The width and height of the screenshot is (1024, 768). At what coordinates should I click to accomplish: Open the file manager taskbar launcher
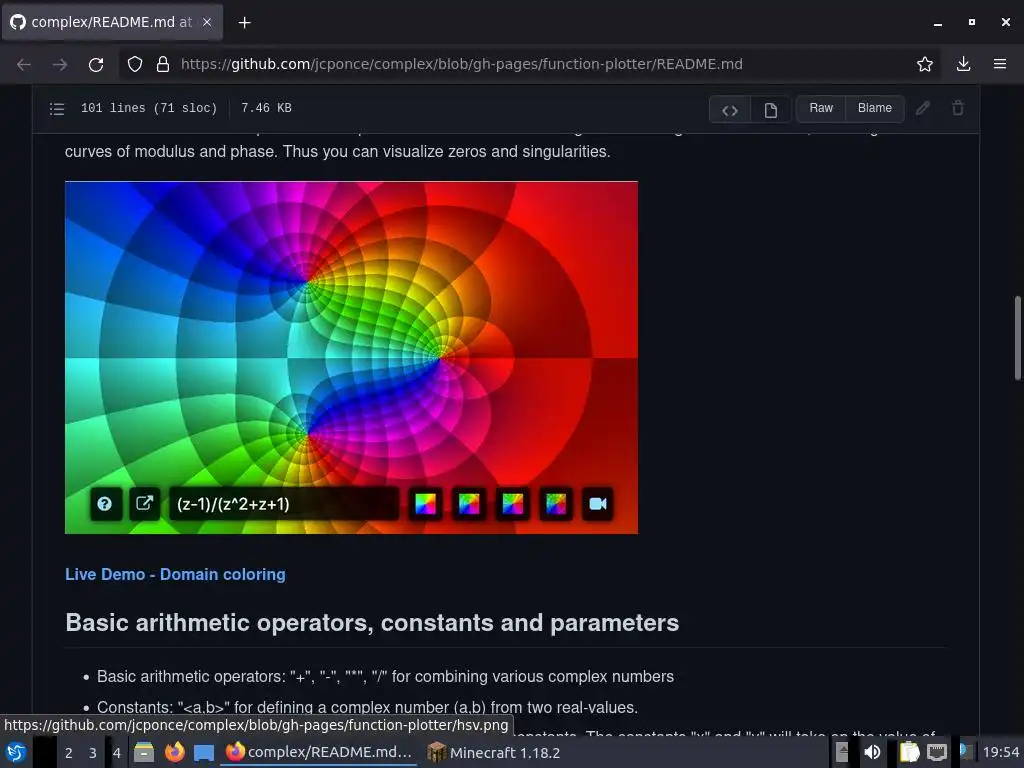tap(144, 752)
